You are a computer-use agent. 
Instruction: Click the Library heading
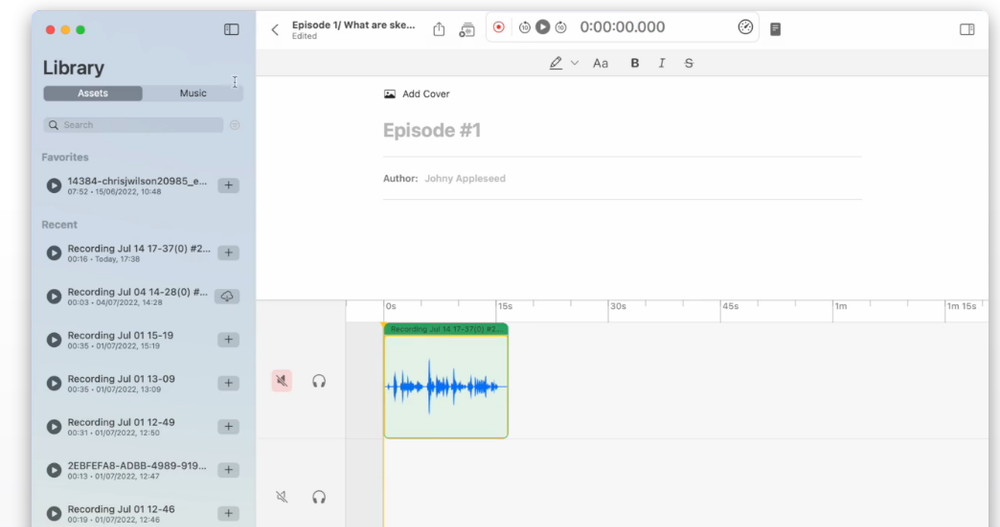click(x=73, y=68)
